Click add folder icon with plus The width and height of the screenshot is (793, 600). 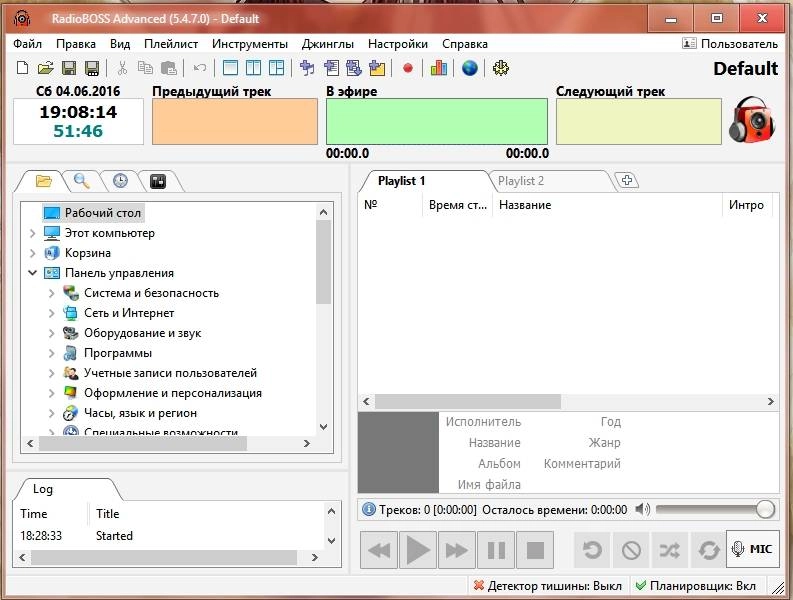(x=377, y=68)
